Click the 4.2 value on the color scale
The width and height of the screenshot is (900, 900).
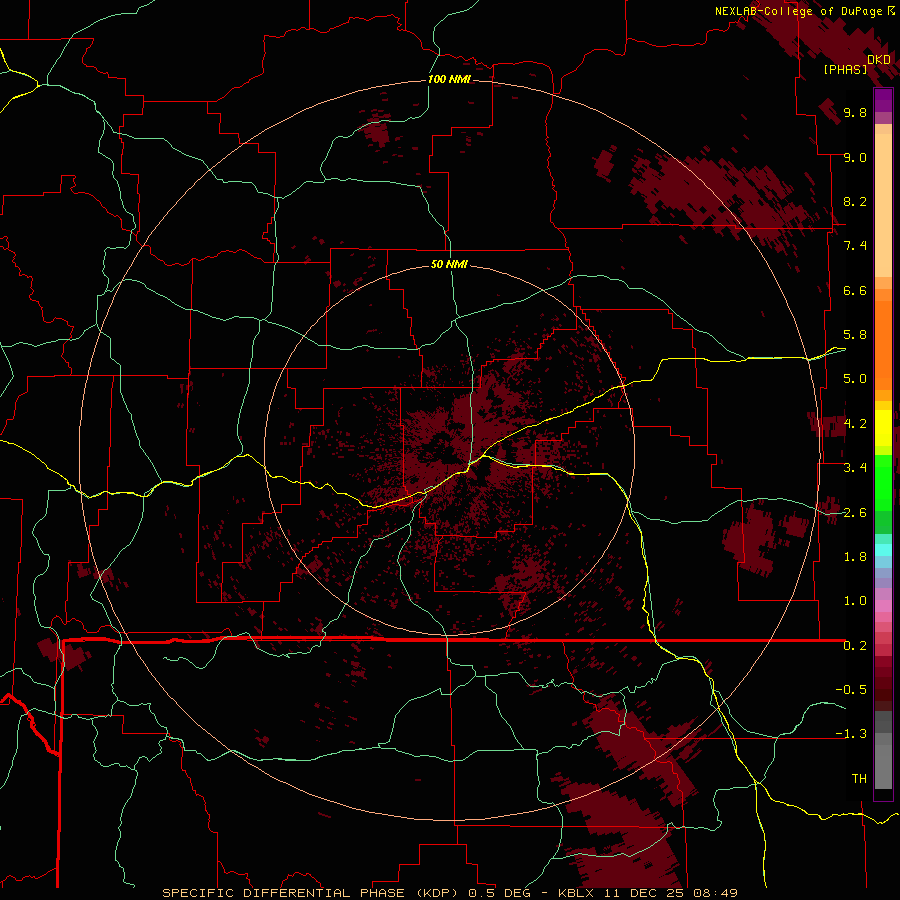855,424
